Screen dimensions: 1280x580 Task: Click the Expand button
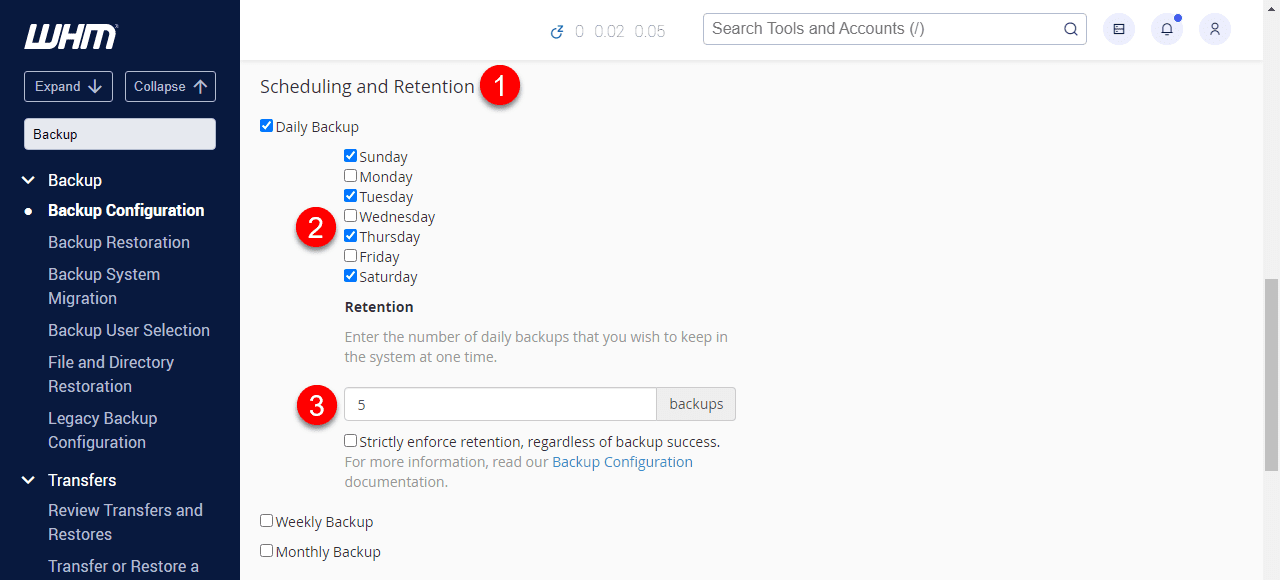[68, 86]
